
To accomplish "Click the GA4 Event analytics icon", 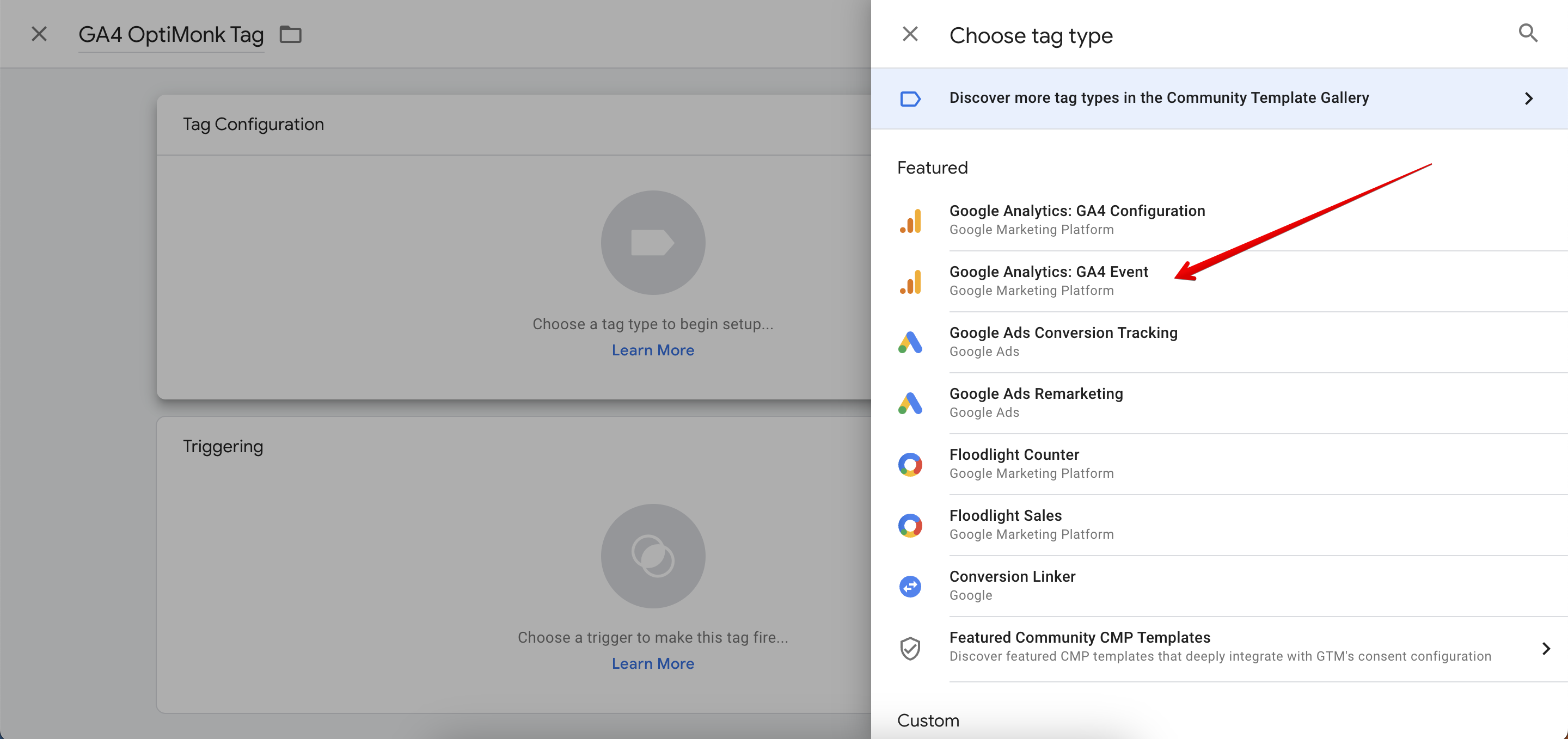I will (910, 281).
